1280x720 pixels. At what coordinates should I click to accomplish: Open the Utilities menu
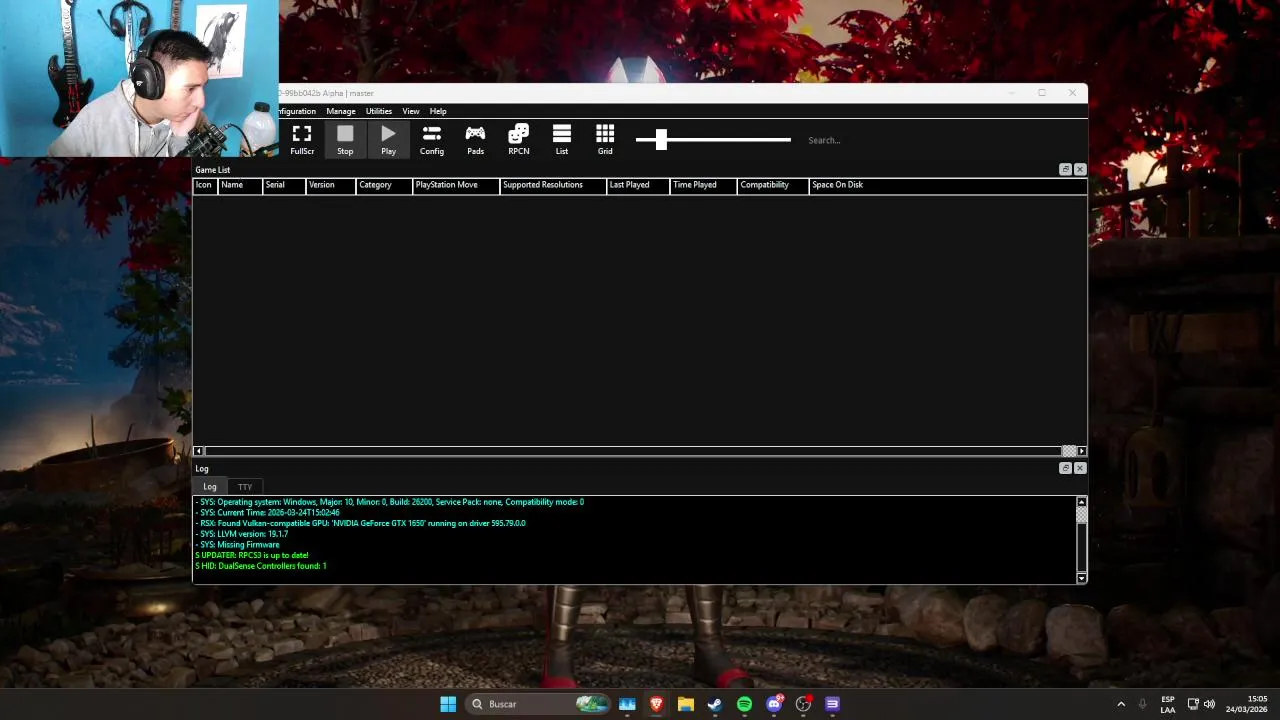[x=379, y=111]
